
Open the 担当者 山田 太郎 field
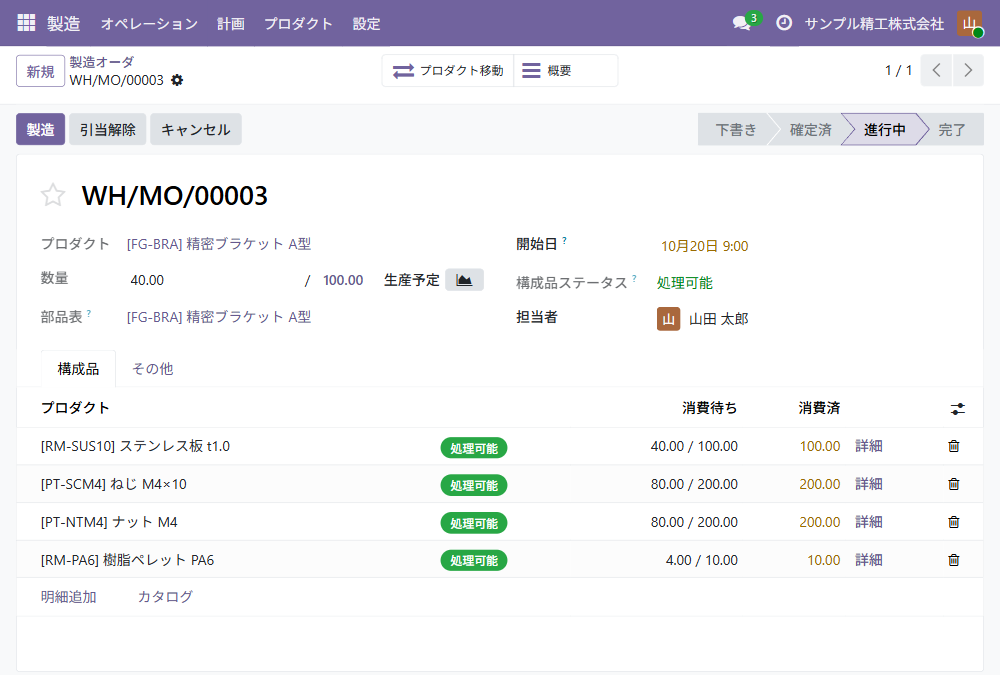pos(703,318)
